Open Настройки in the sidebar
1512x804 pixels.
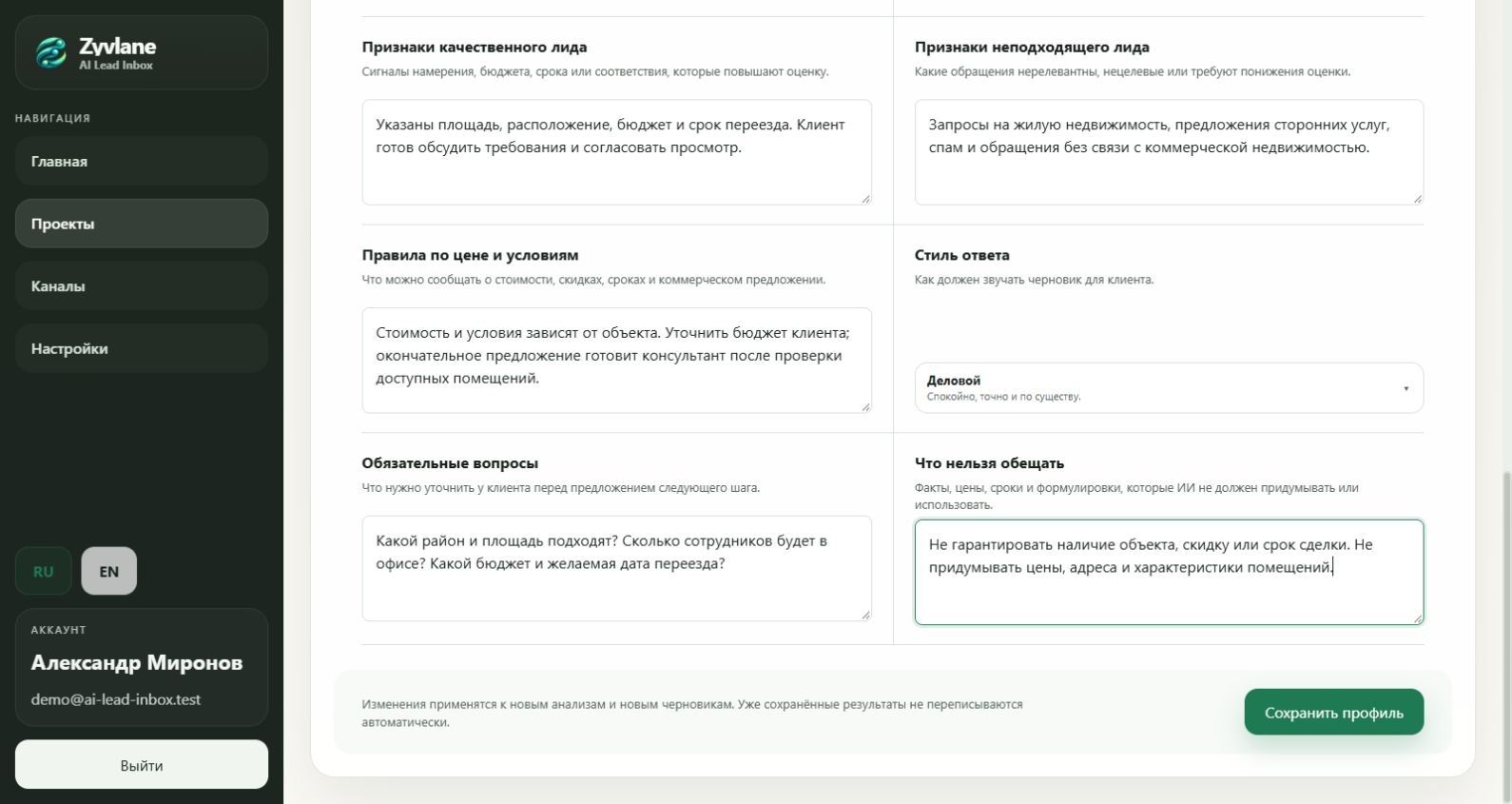(142, 348)
